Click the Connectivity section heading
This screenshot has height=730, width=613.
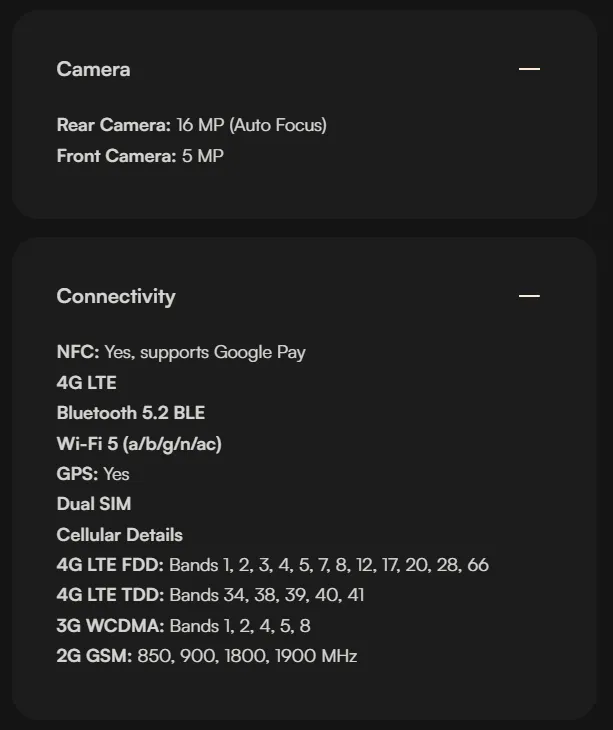116,297
